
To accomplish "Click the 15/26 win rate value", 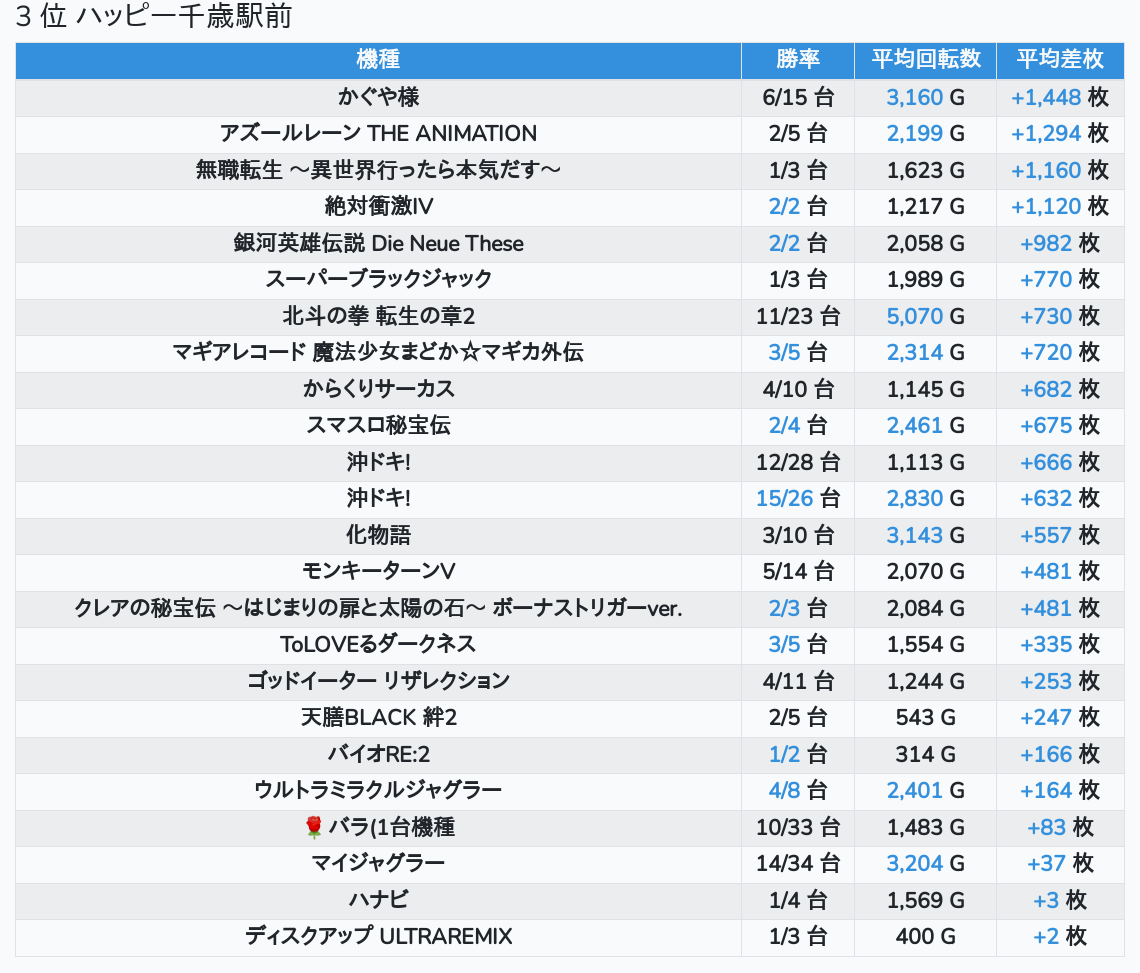I will click(784, 498).
